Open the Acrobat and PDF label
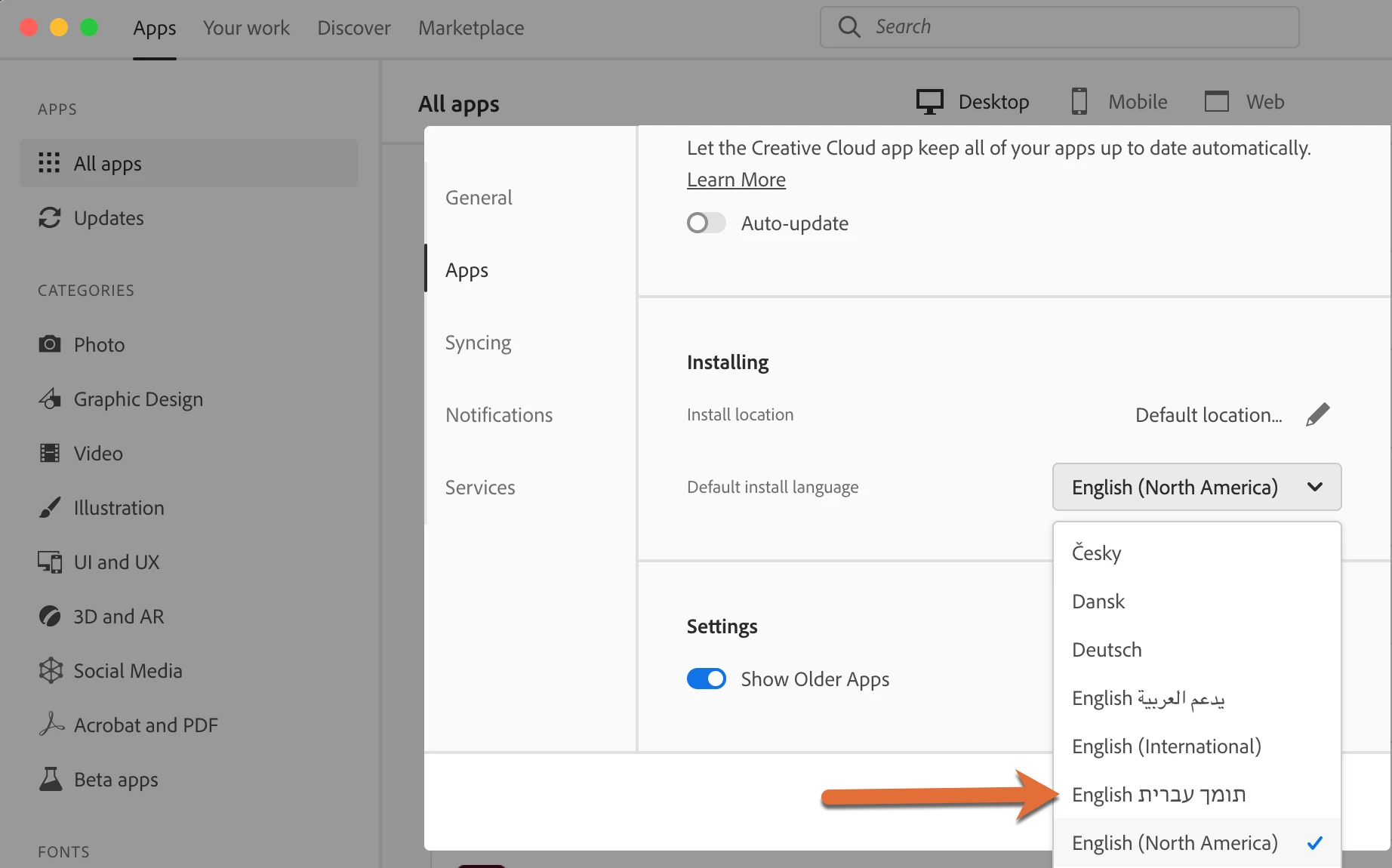The height and width of the screenshot is (868, 1392). click(x=146, y=725)
